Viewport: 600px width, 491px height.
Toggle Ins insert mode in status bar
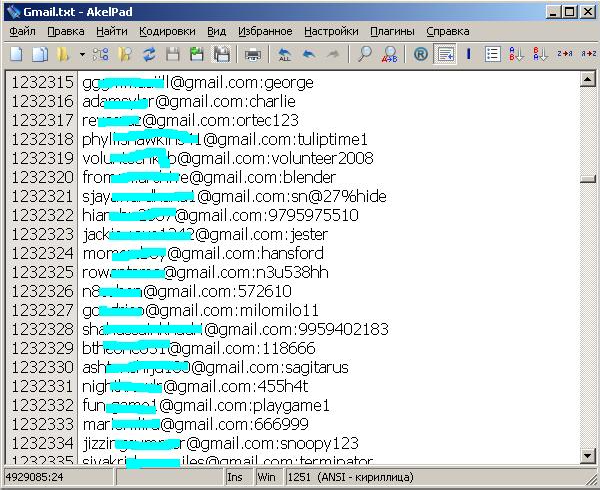click(235, 478)
